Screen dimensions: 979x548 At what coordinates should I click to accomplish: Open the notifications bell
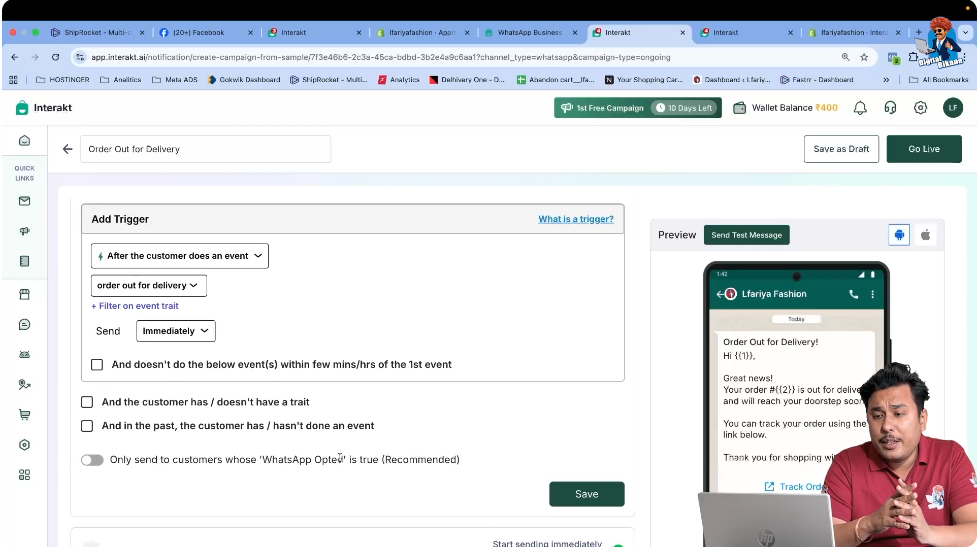[860, 108]
